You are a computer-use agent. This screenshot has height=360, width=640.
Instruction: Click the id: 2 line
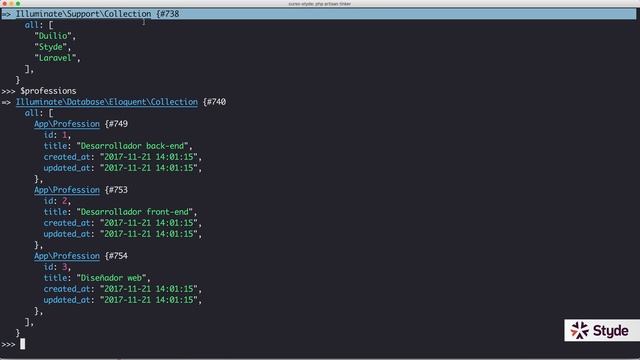pos(57,201)
